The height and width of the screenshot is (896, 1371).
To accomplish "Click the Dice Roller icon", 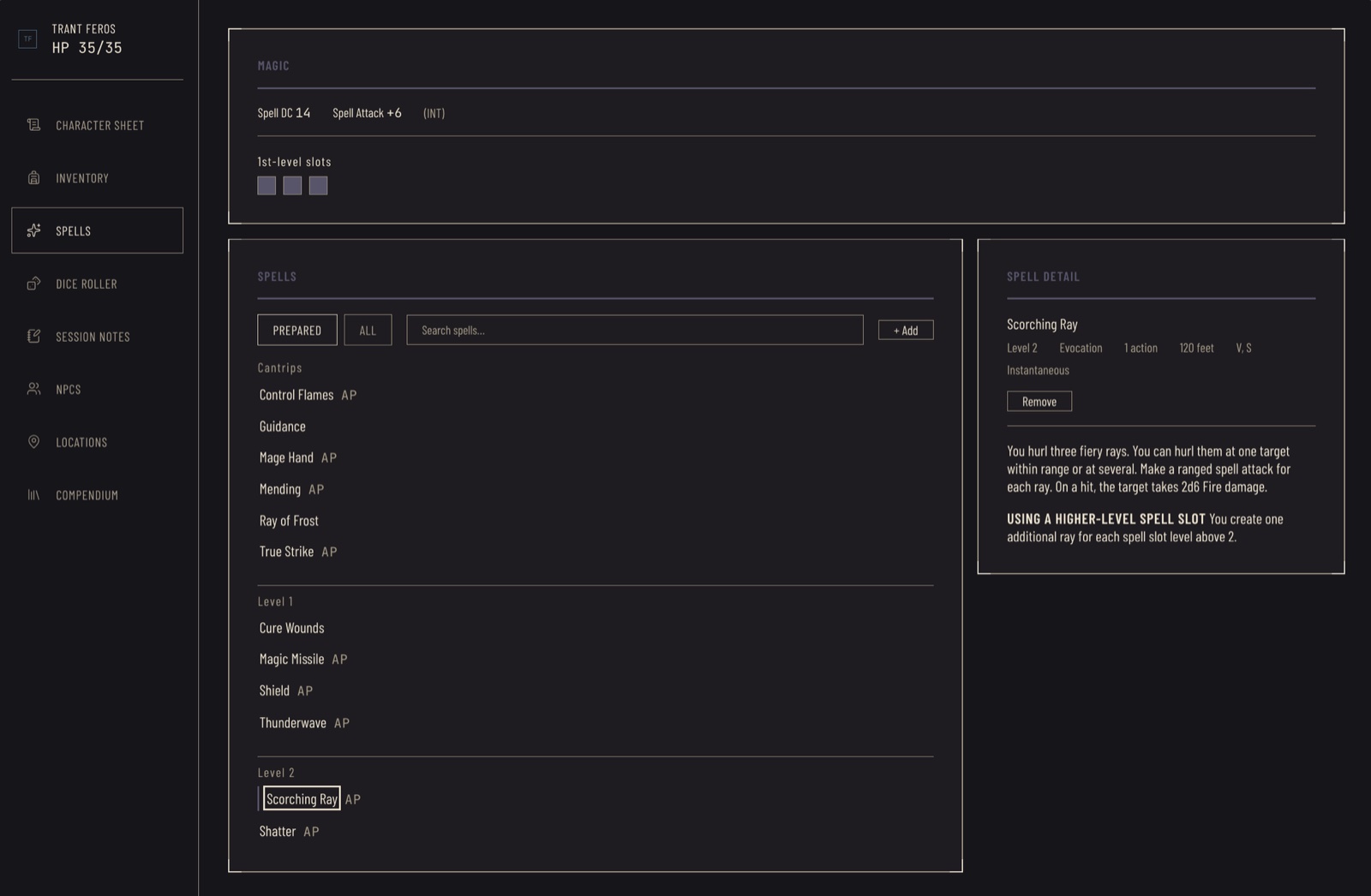I will [x=33, y=284].
